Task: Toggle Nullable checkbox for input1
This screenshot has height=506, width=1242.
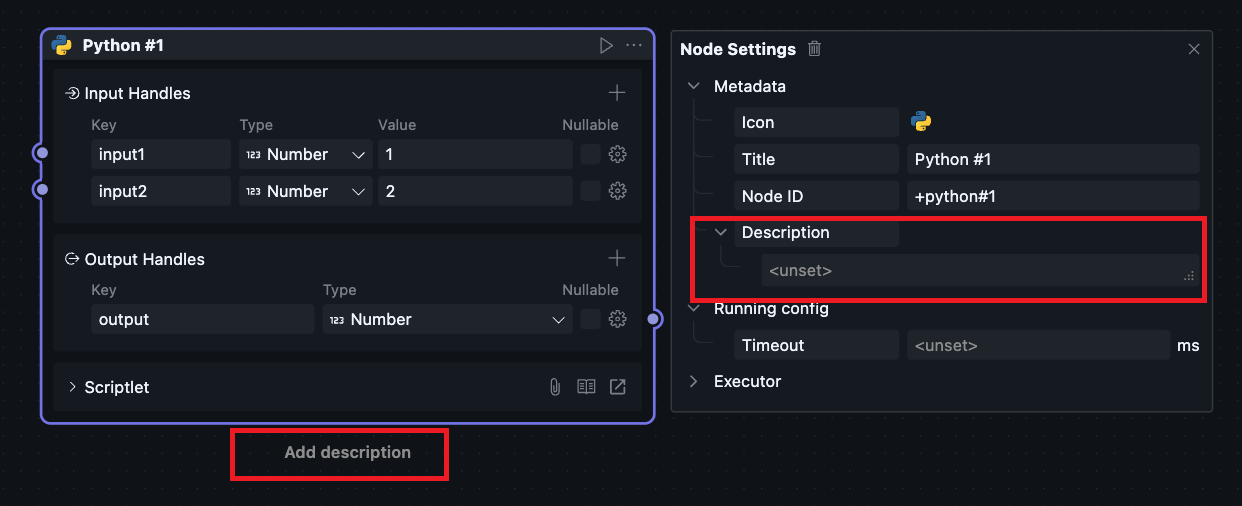Action: 590,154
